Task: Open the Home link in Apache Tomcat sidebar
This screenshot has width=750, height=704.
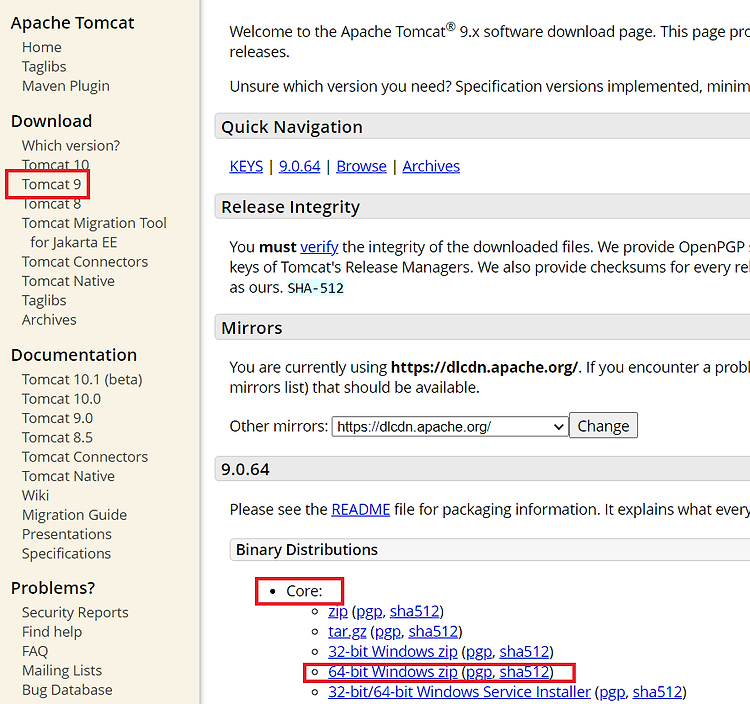Action: tap(42, 47)
